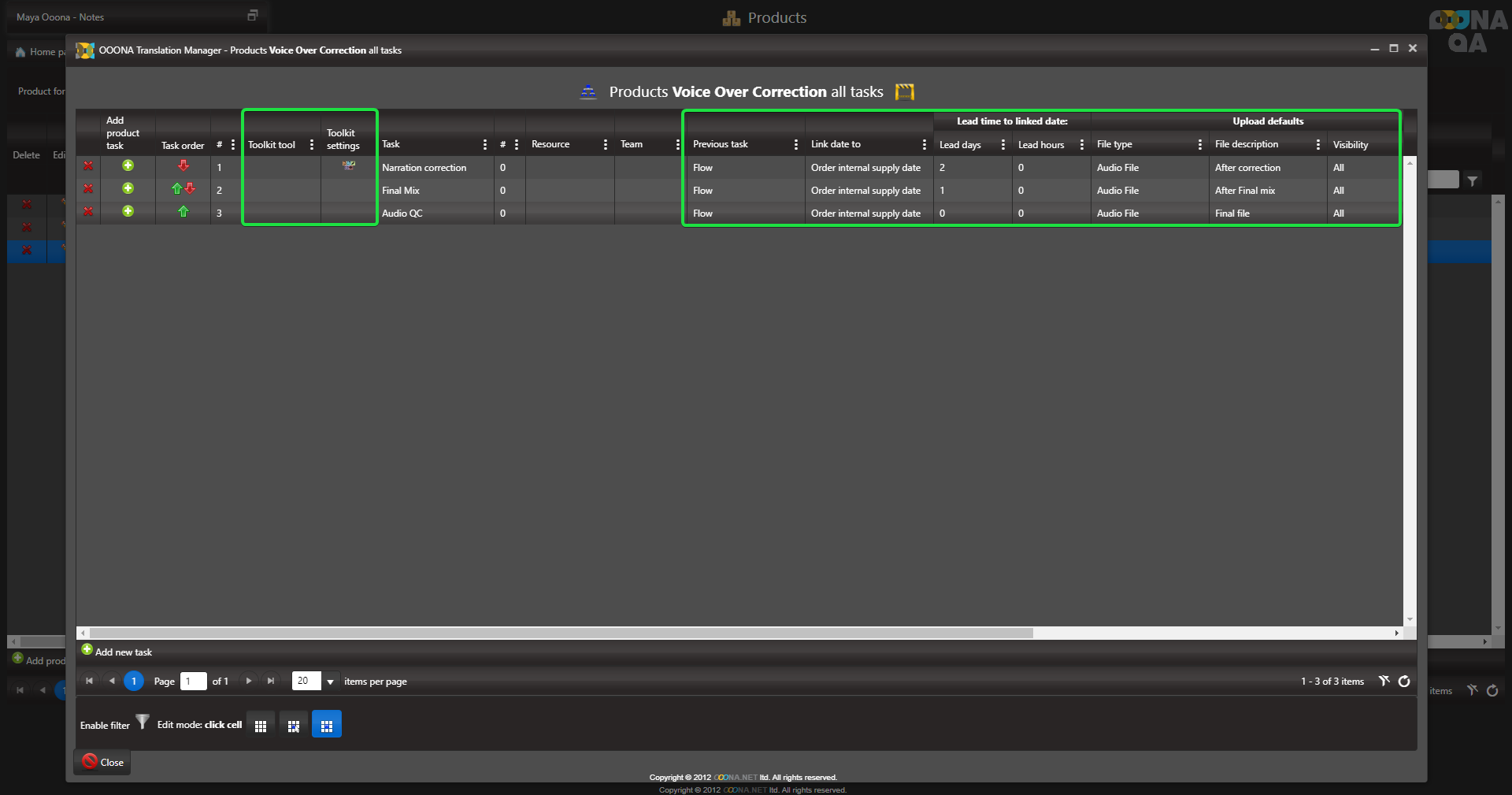Choose the middle edit mode grid button

294,725
